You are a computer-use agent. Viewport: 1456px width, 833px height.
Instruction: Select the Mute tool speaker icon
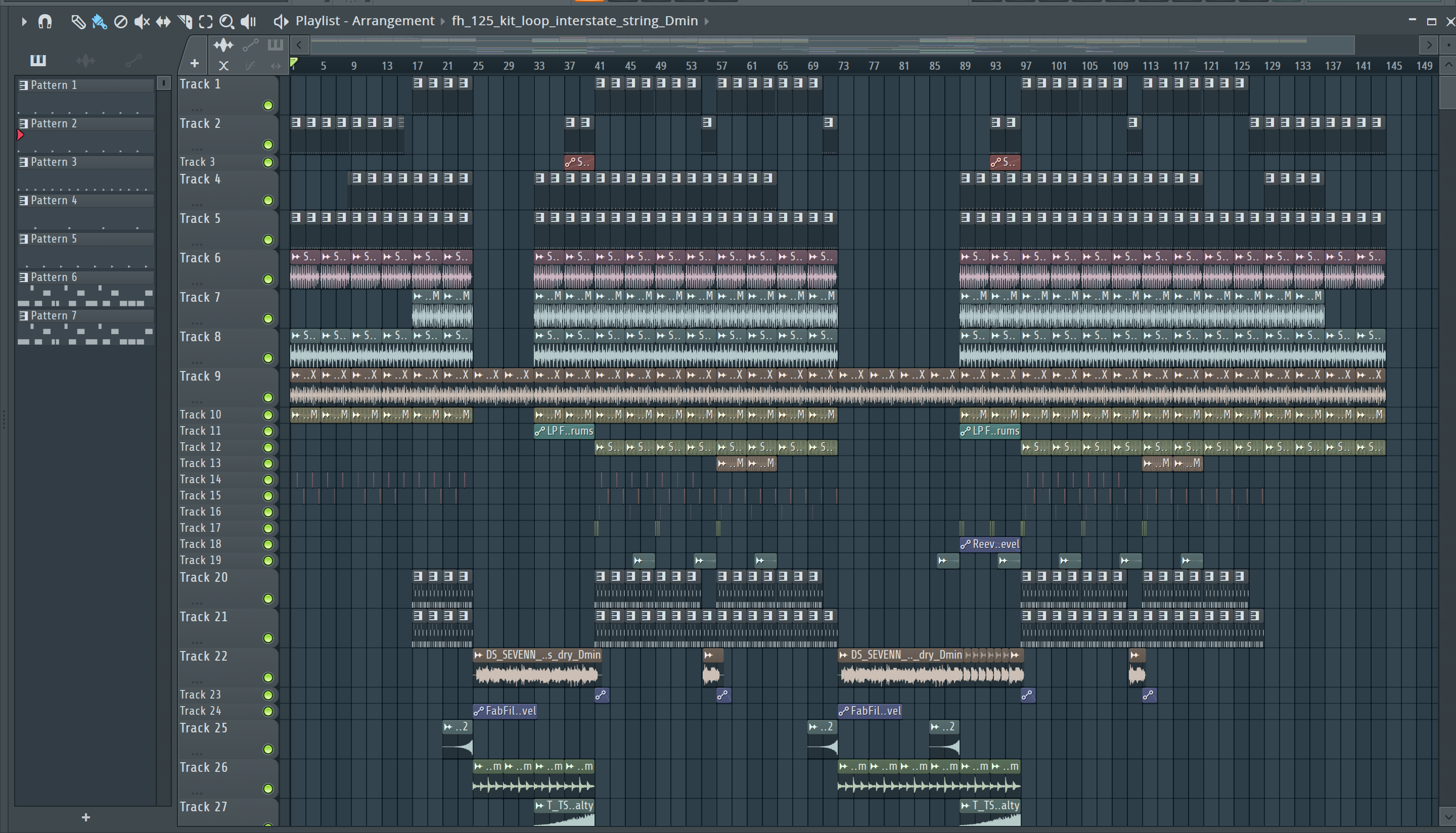coord(142,21)
